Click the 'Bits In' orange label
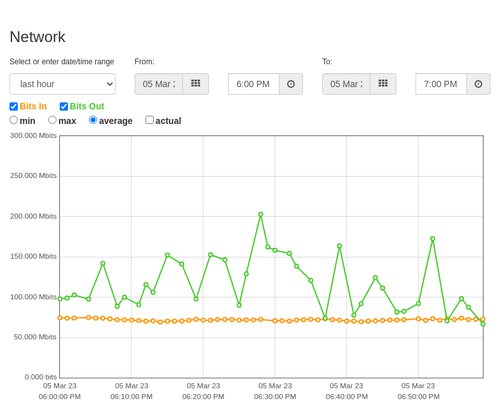Viewport: 500px width, 403px height. 33,106
